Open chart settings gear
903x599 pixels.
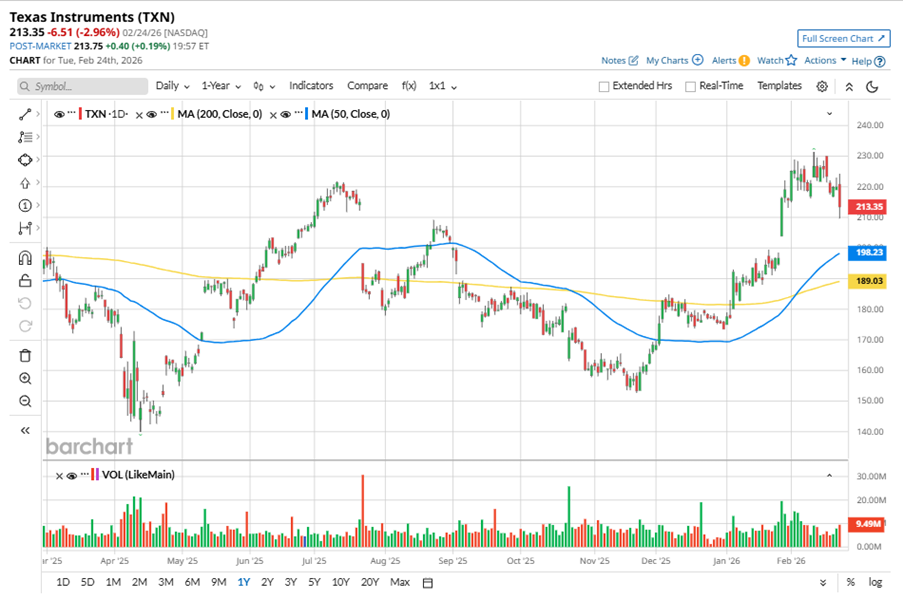click(822, 86)
